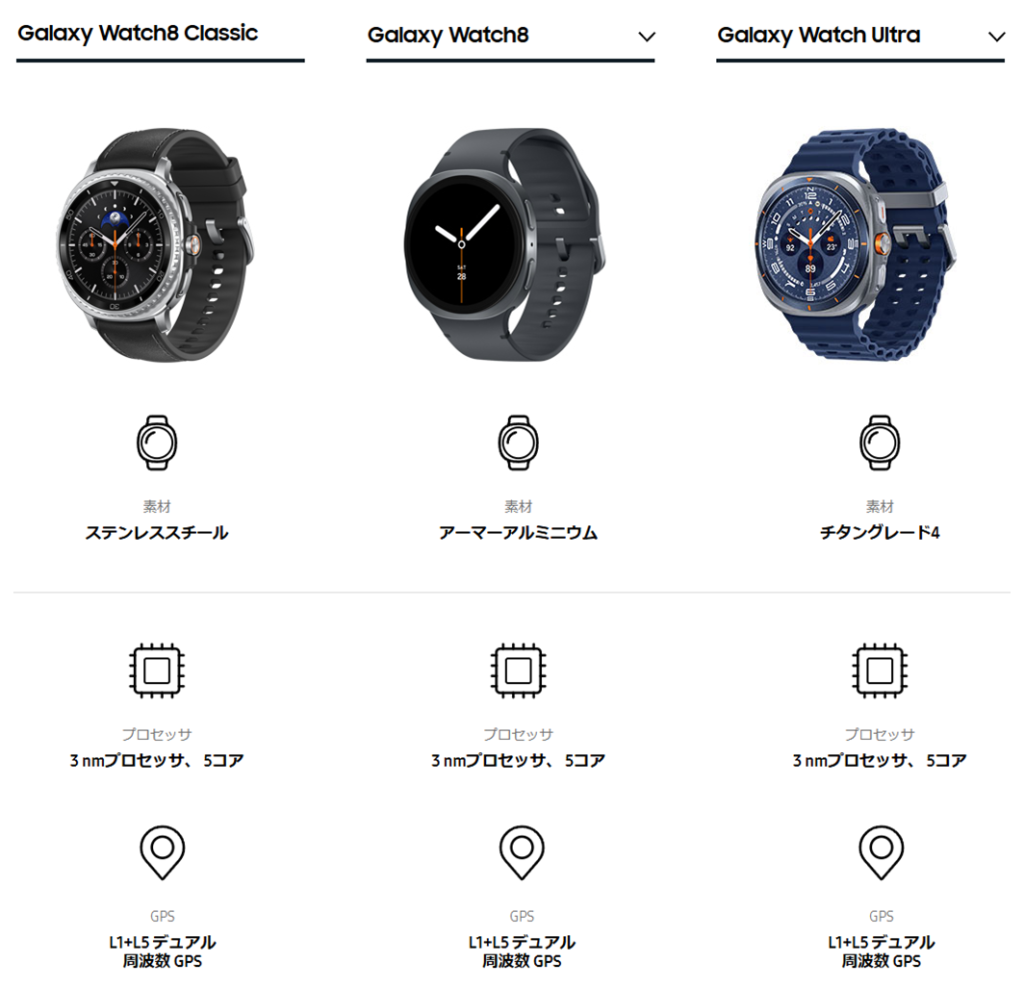Viewport: 1024px width, 988px height.
Task: Expand the Galaxy Watch8 model dropdown arrow
Action: [647, 37]
